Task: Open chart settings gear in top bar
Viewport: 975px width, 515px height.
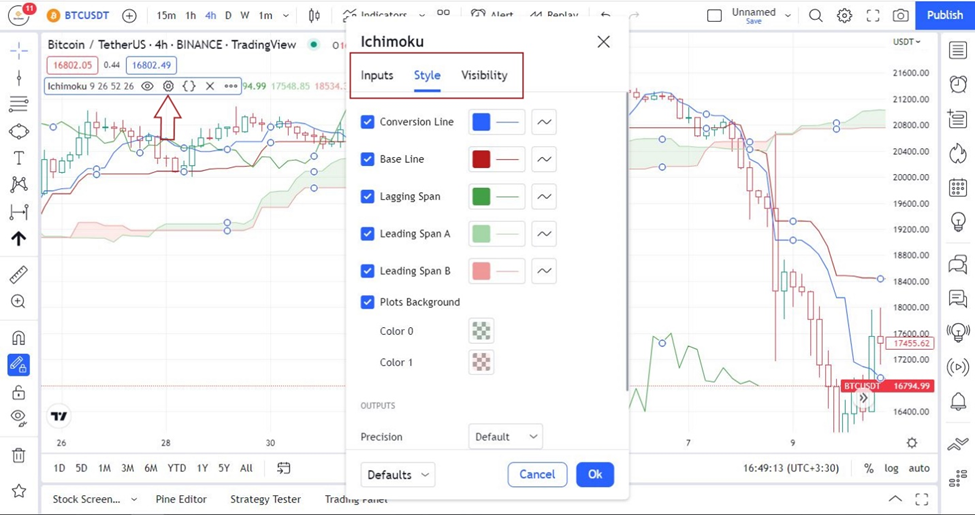Action: coord(844,16)
